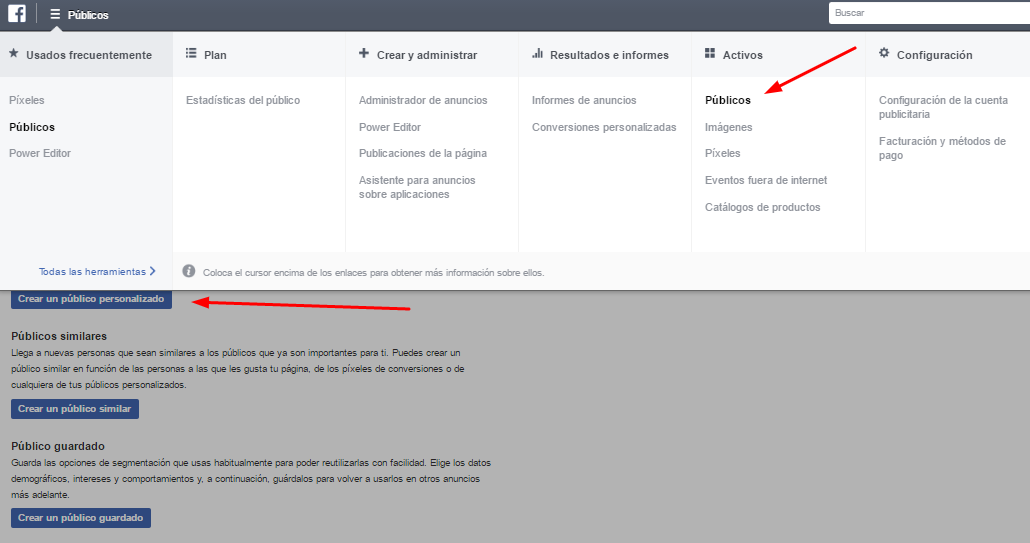Open Conversiones personalizadas
The width and height of the screenshot is (1030, 543).
coord(604,127)
